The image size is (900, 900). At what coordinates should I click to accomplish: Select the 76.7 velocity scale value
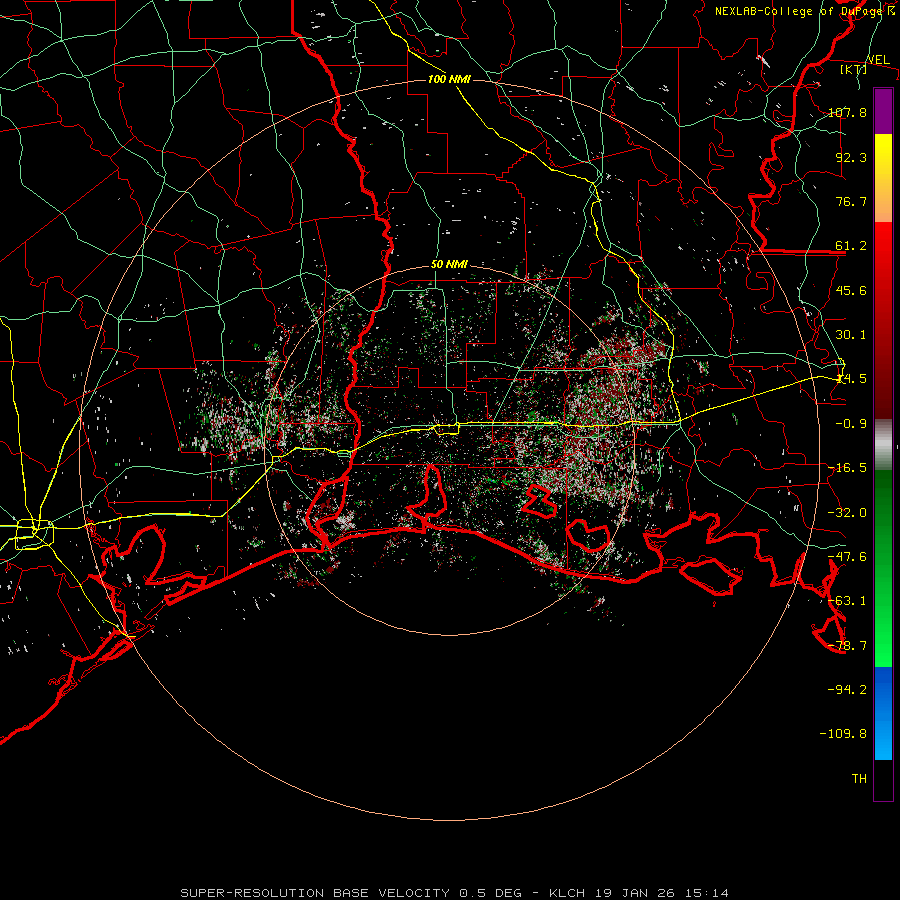851,201
